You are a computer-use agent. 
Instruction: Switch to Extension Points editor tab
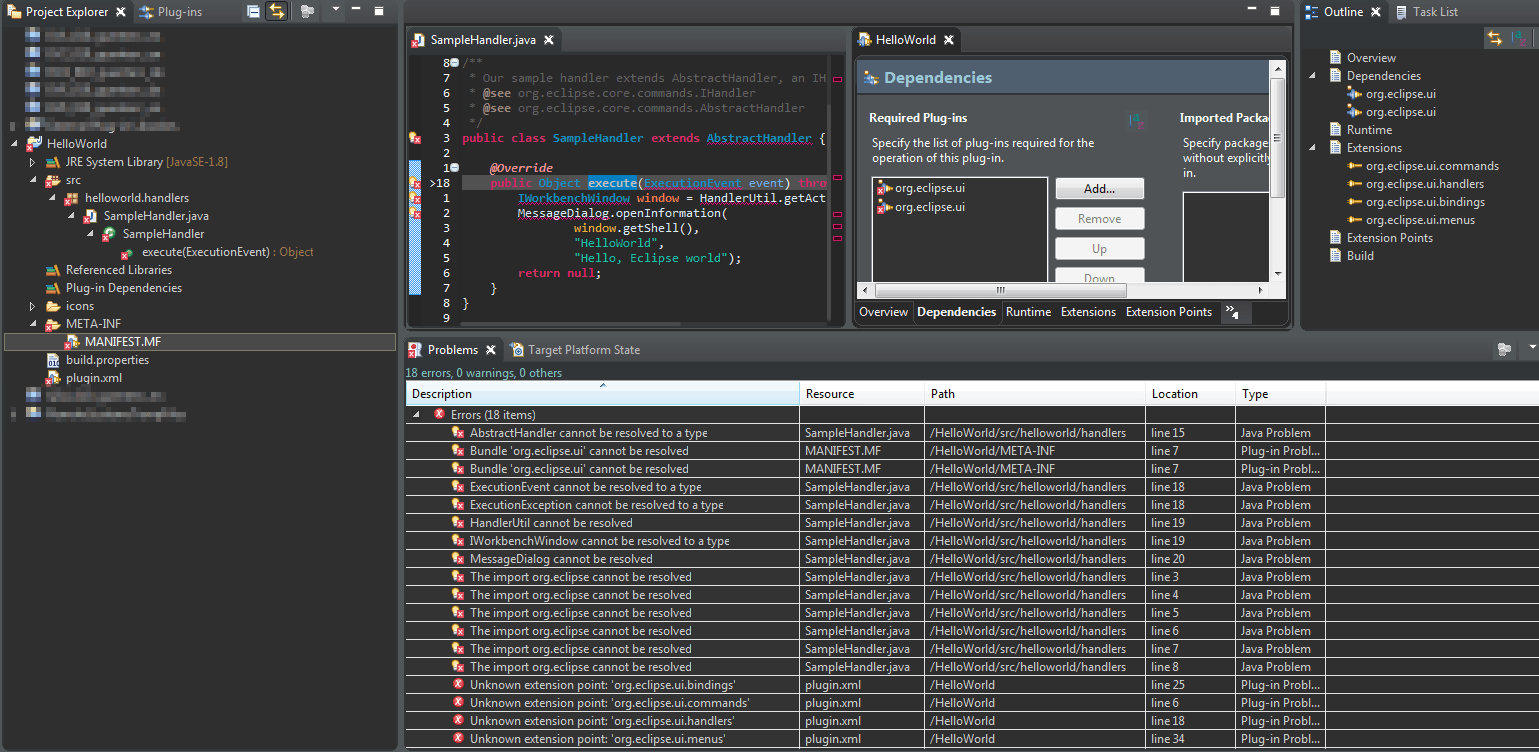coord(1169,312)
